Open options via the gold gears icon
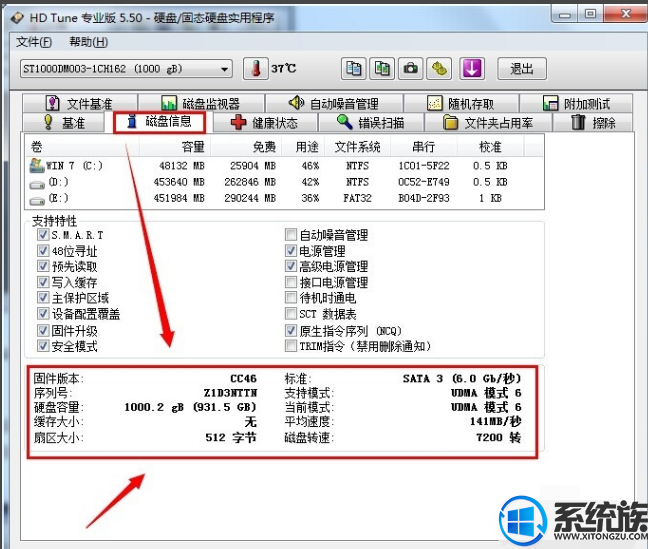 point(439,69)
